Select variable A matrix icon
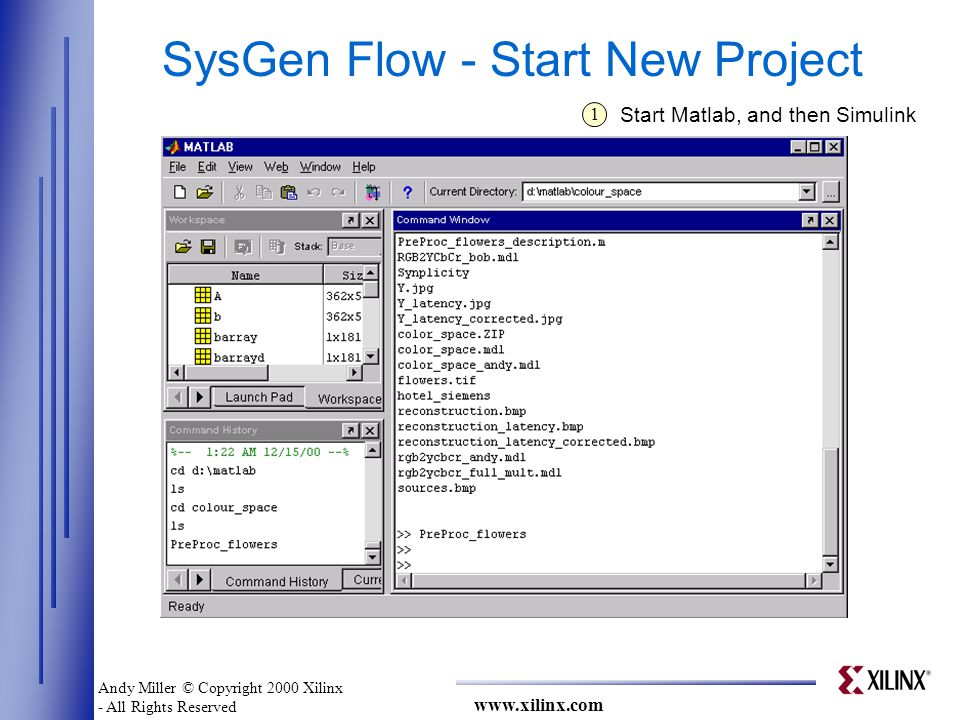The image size is (960, 720). (203, 296)
